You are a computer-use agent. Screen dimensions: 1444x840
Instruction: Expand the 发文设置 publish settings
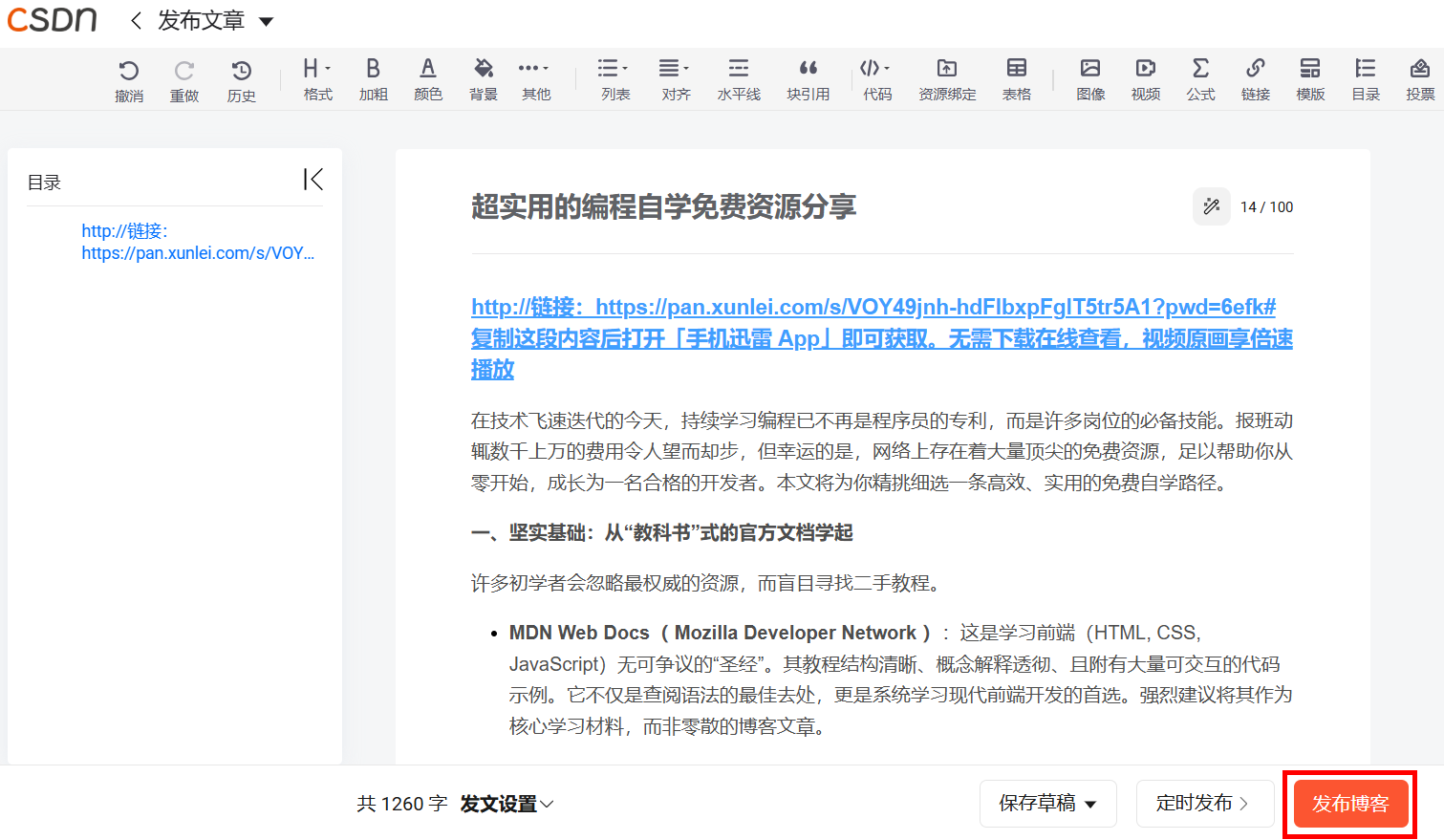pos(506,804)
